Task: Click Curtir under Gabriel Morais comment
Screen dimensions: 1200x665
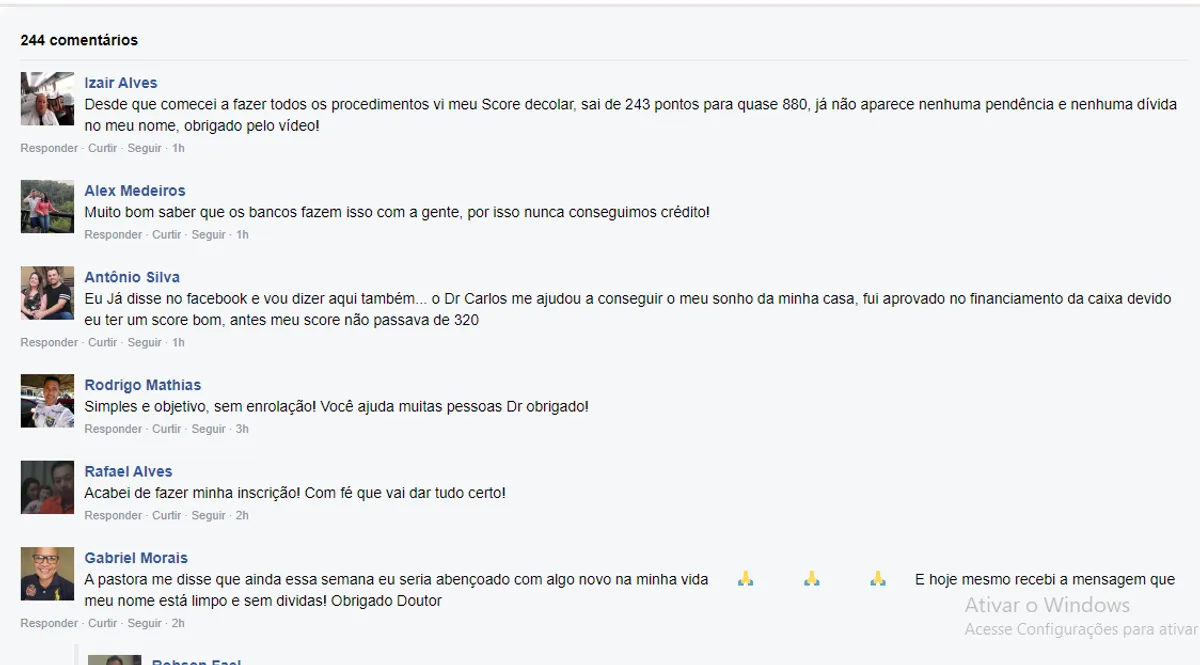Action: (103, 624)
